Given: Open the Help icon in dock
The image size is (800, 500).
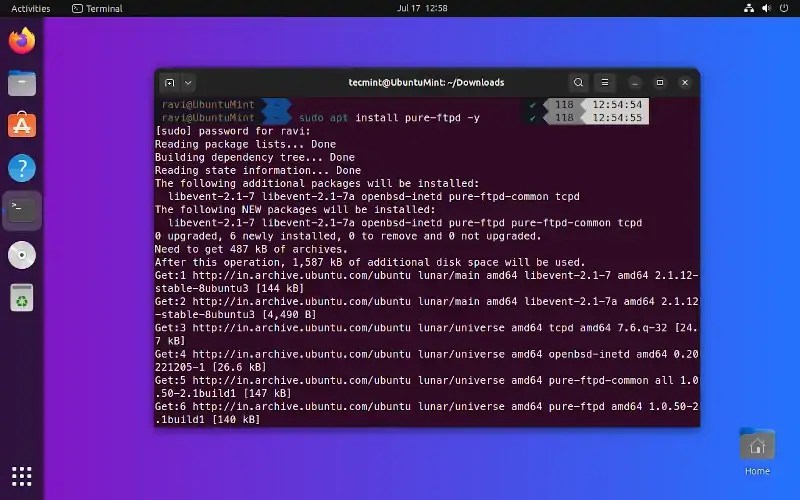Looking at the screenshot, I should coord(22,168).
